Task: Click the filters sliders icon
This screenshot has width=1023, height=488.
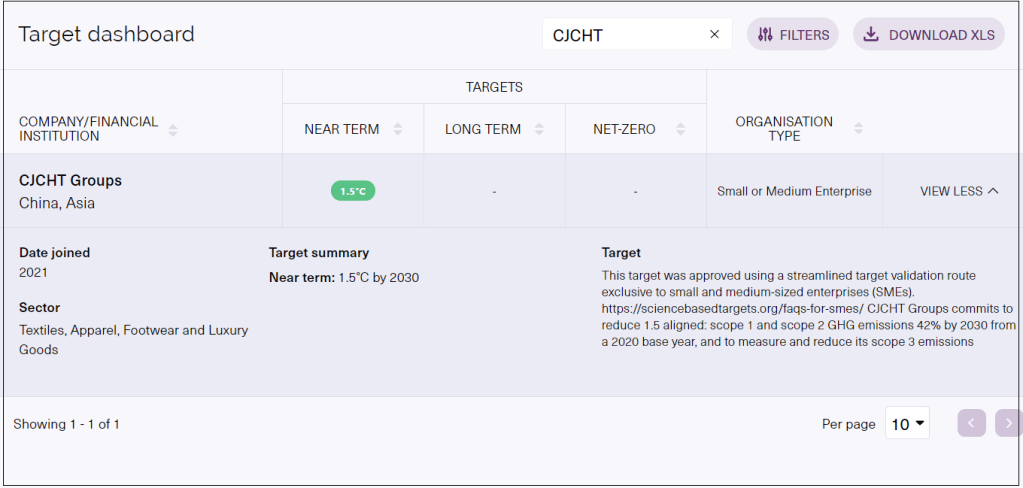Action: [x=765, y=35]
